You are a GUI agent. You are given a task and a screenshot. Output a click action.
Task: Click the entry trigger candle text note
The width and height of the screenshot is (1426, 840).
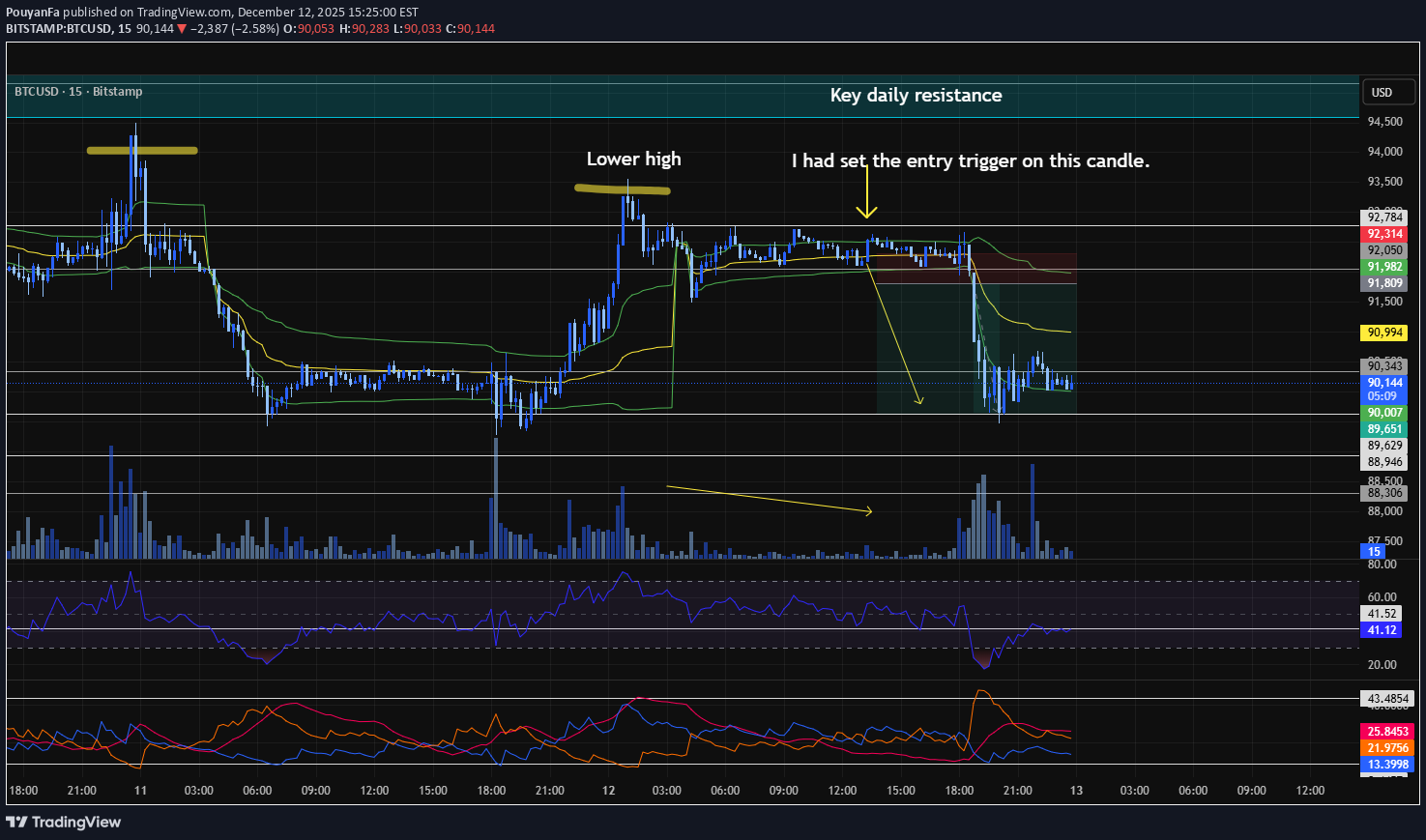(970, 161)
